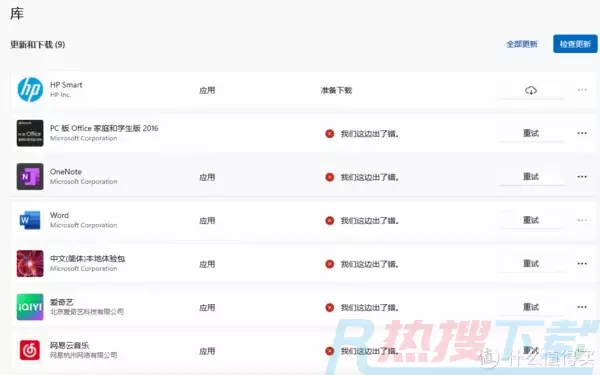Image resolution: width=600 pixels, height=375 pixels.
Task: Click red error icon in OneNote row
Action: [x=329, y=177]
